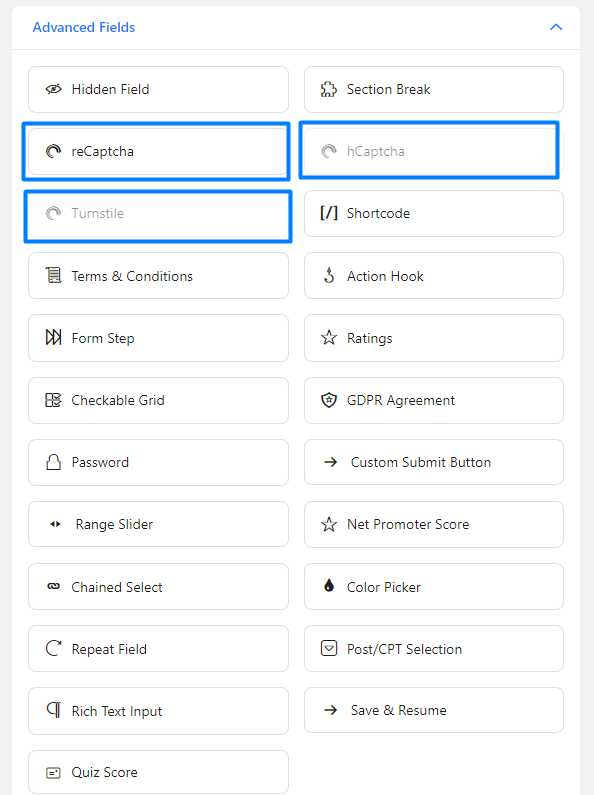The width and height of the screenshot is (594, 795).
Task: Click the GDPR Agreement shield icon
Action: click(x=328, y=400)
